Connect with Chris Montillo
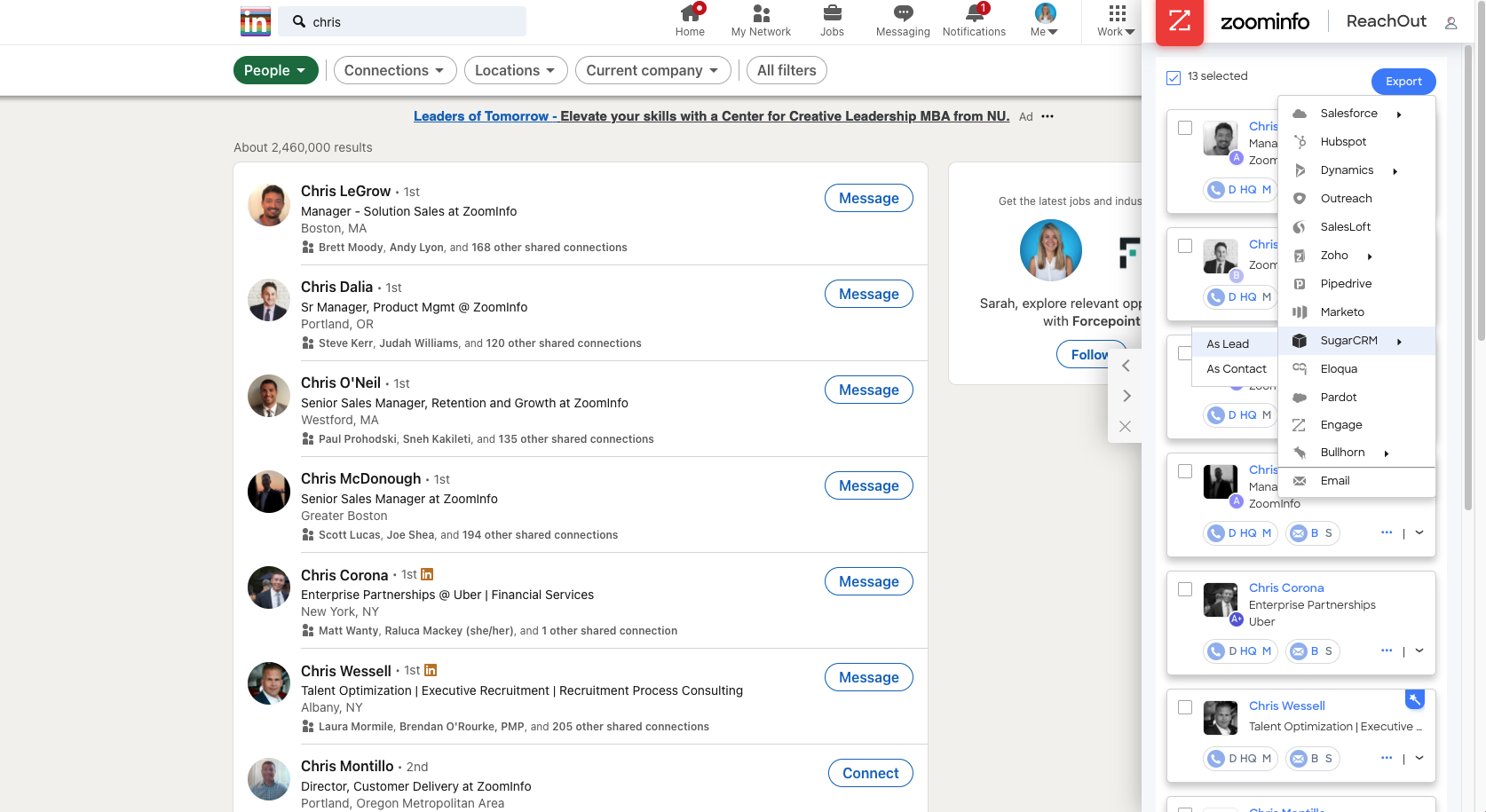The image size is (1486, 812). click(870, 773)
